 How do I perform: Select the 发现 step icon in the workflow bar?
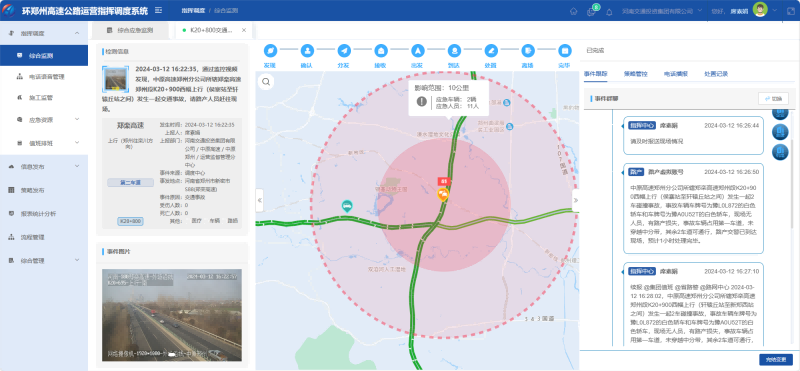point(270,51)
